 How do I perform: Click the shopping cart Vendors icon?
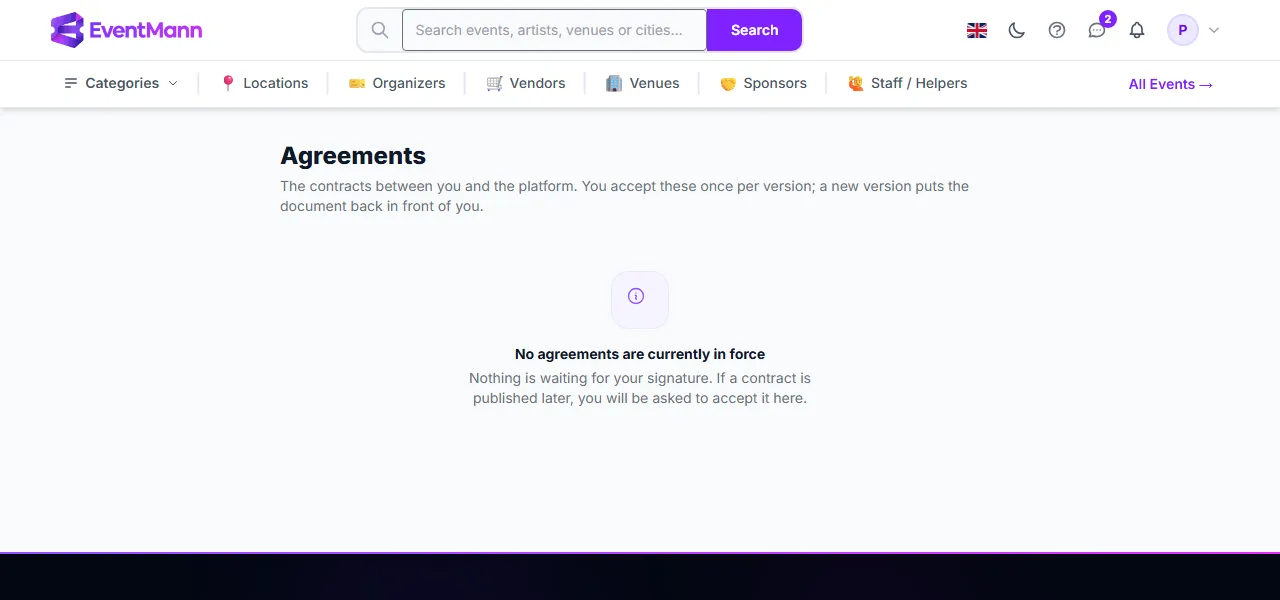[x=494, y=83]
